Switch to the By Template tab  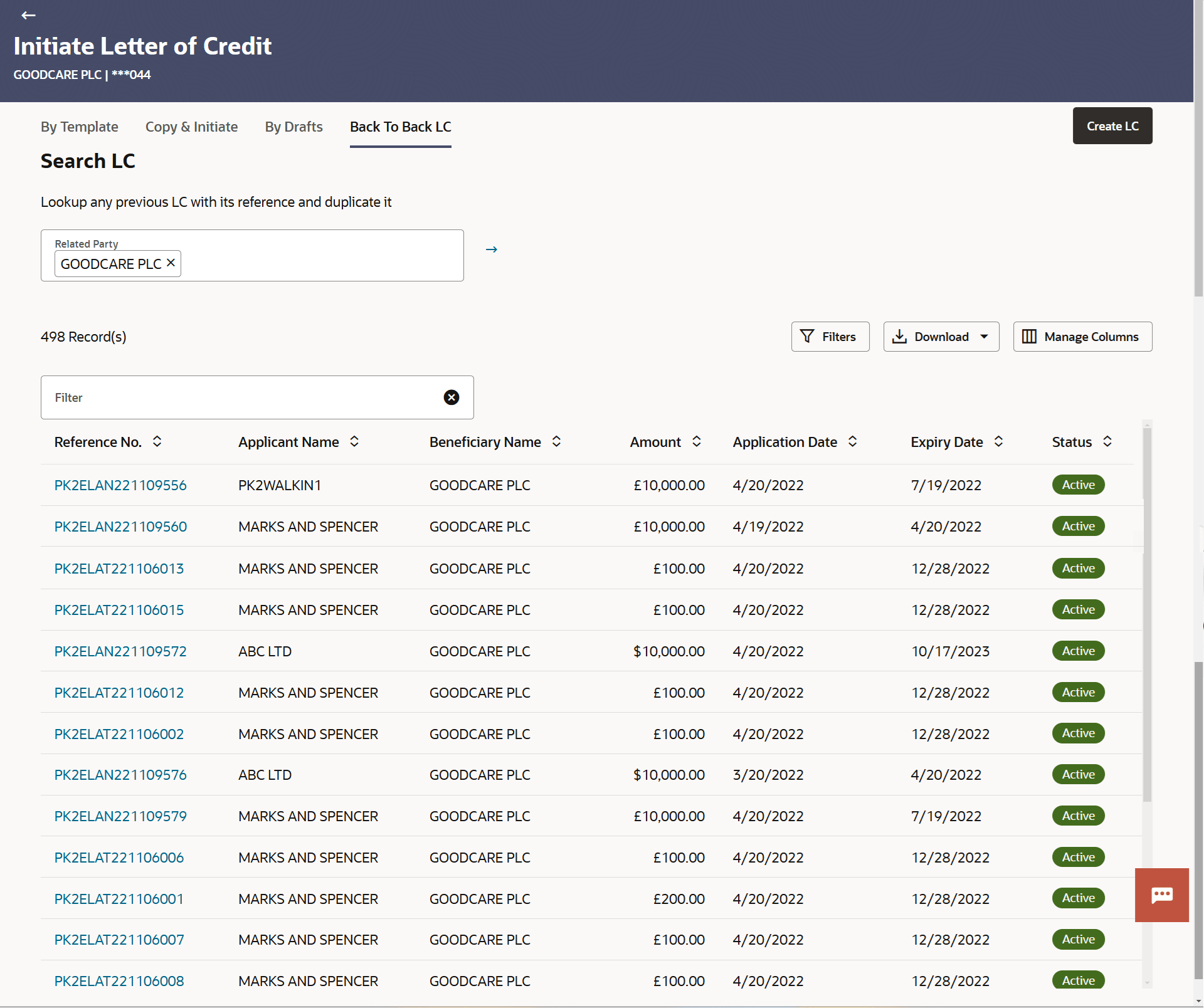[80, 127]
